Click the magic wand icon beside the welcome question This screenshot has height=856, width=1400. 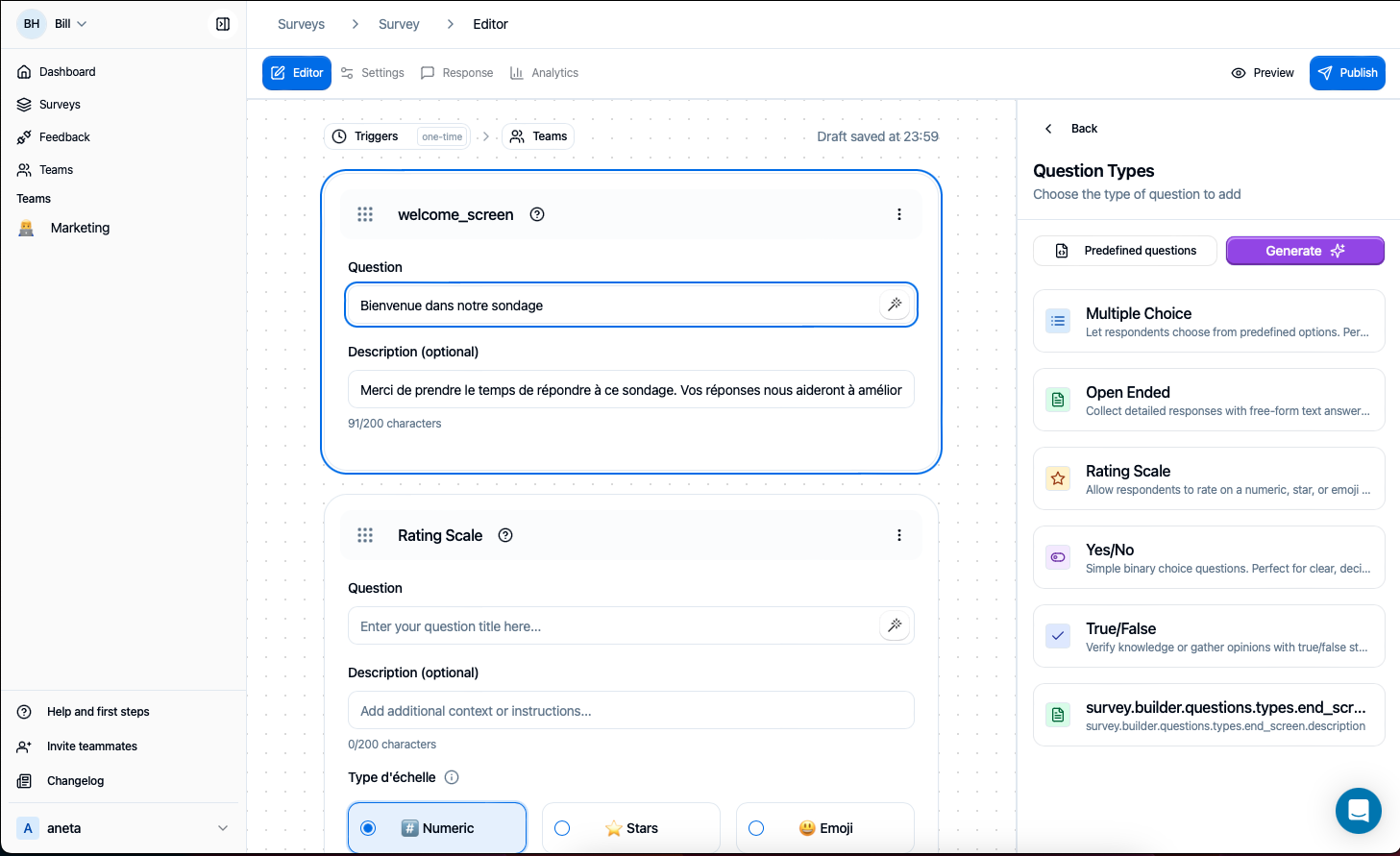(x=895, y=304)
